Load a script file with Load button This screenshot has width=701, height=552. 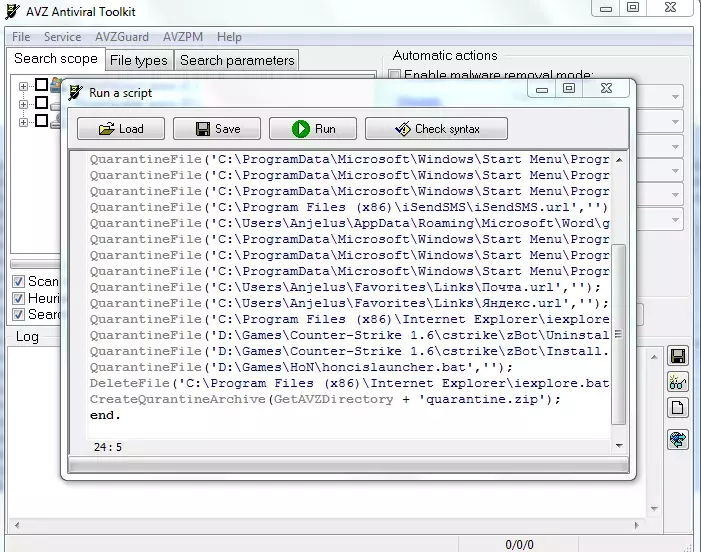[x=121, y=129]
